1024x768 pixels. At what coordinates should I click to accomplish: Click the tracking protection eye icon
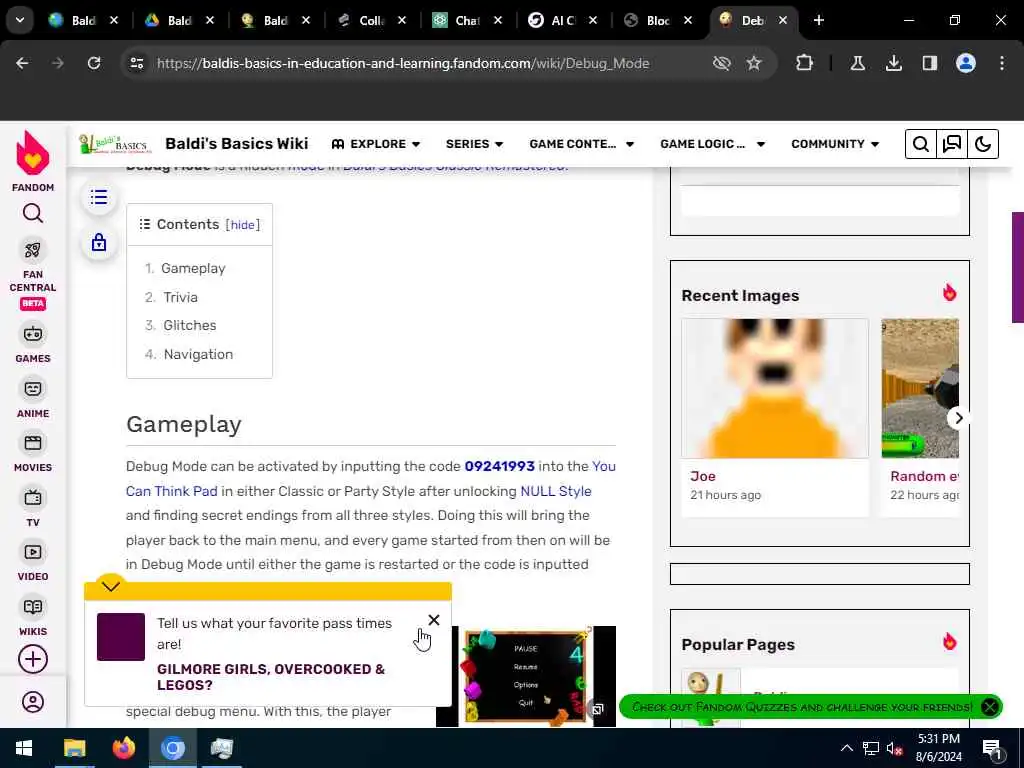point(721,63)
